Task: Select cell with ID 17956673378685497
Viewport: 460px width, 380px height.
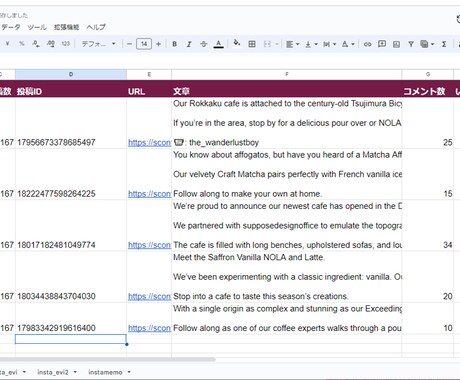Action: pos(71,123)
